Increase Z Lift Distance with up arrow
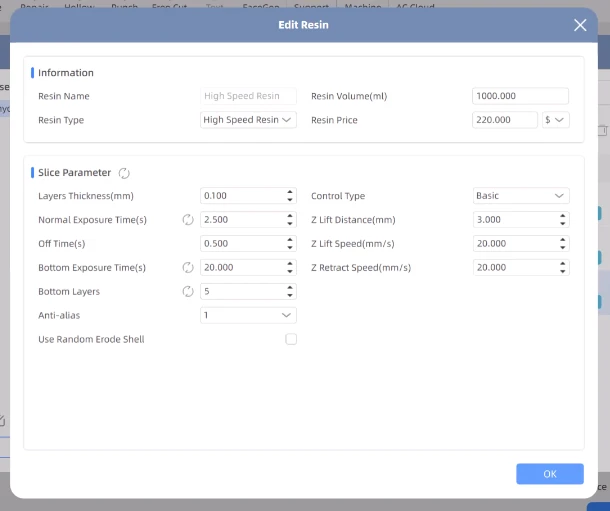610x511 pixels. (x=563, y=216)
